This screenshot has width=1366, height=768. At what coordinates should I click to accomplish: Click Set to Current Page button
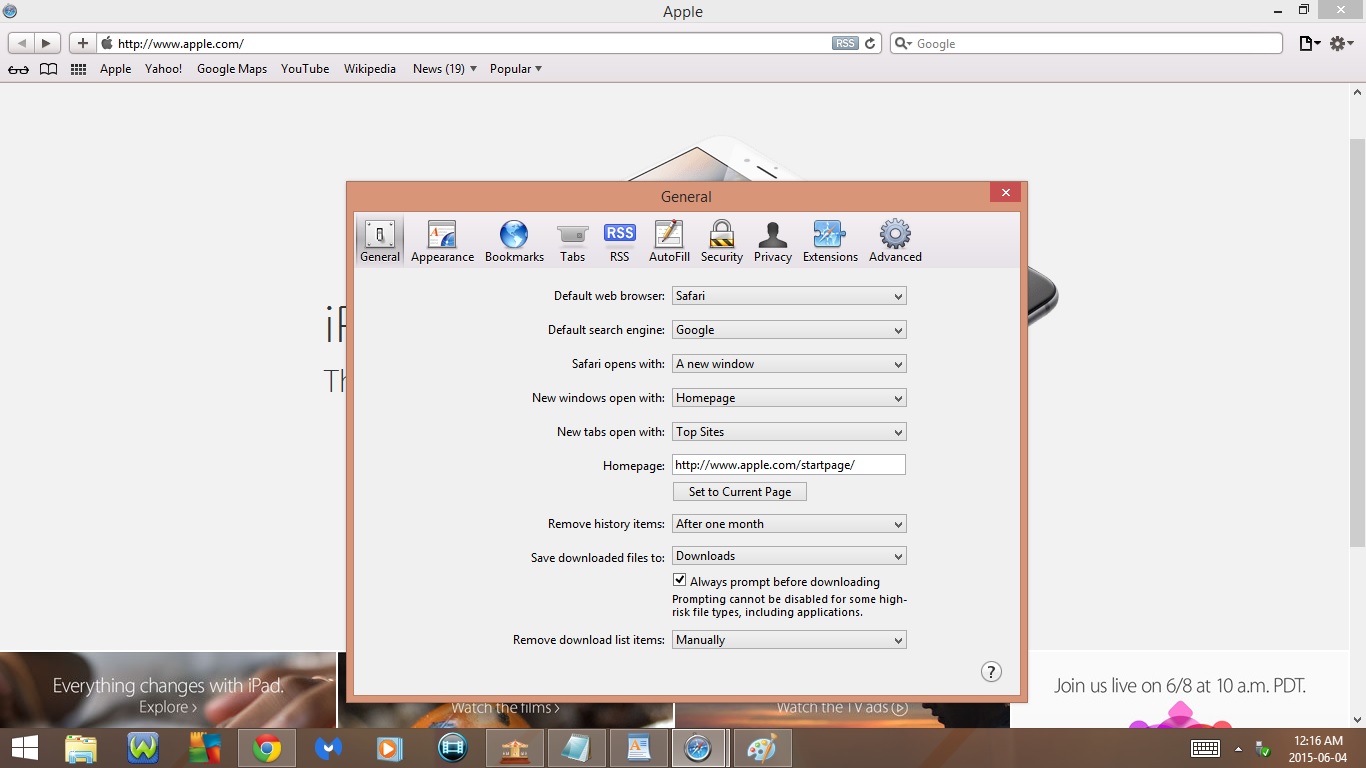pos(740,492)
